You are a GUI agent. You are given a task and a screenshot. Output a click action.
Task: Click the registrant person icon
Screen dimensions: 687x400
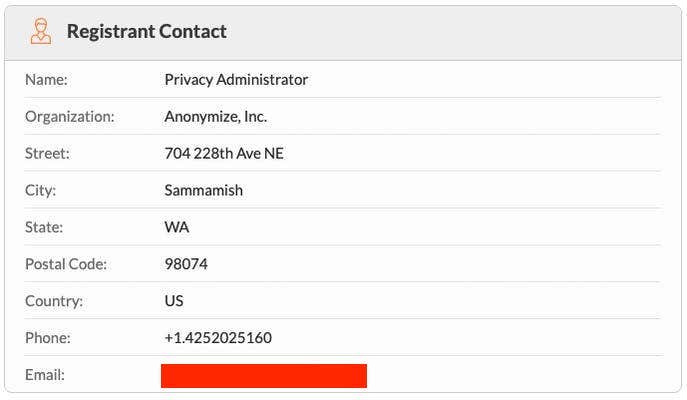point(41,31)
